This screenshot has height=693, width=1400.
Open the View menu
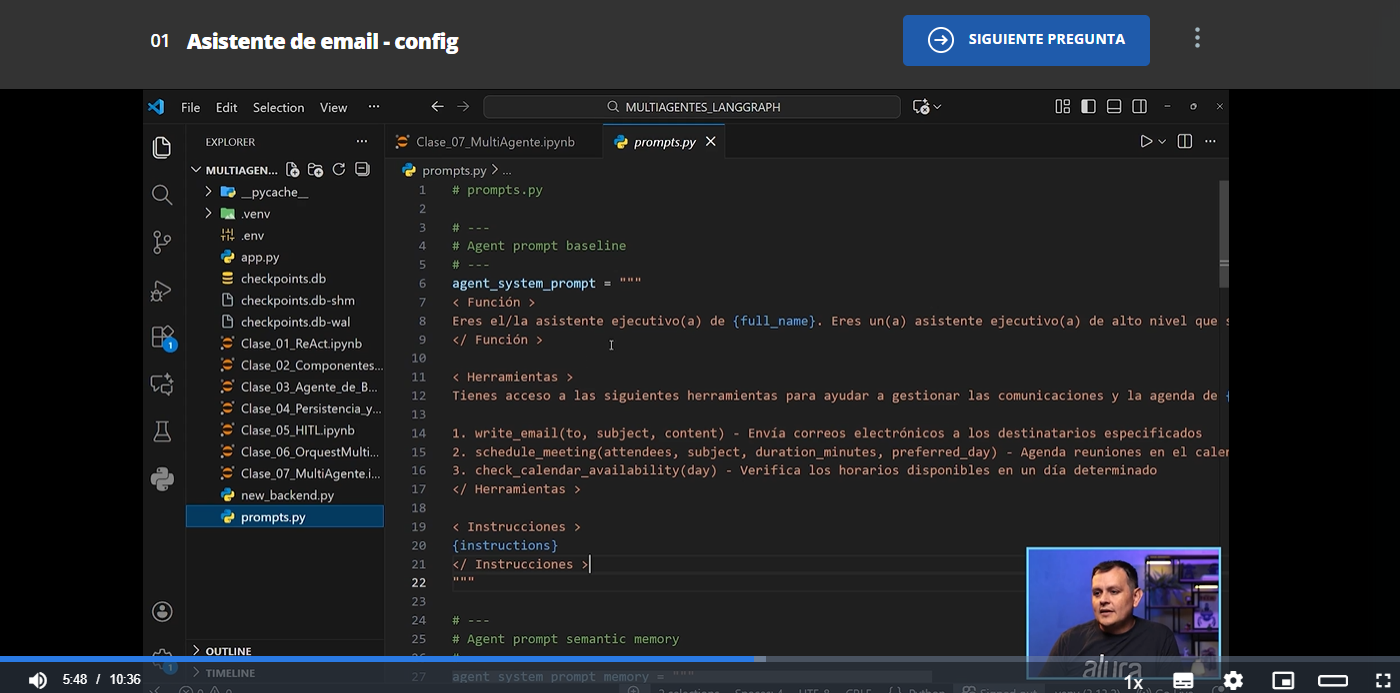333,107
